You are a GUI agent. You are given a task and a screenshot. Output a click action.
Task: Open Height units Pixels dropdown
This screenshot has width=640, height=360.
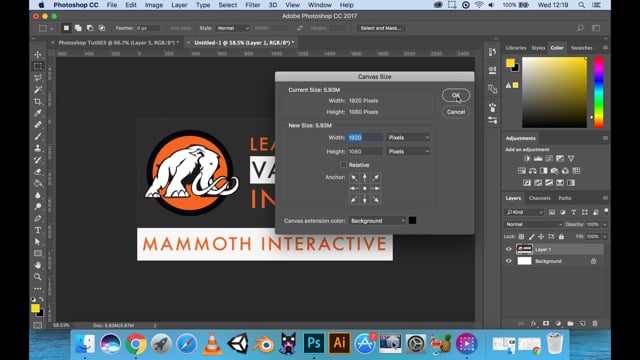pos(409,151)
